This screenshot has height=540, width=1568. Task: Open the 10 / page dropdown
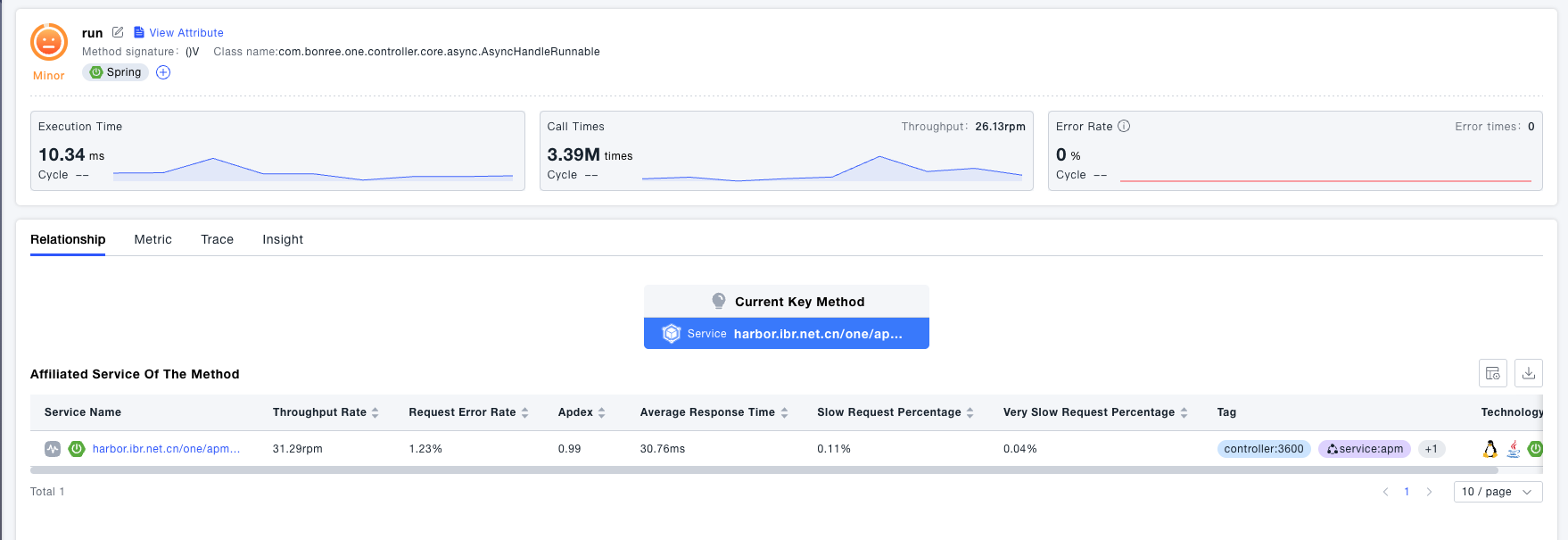coord(1498,492)
